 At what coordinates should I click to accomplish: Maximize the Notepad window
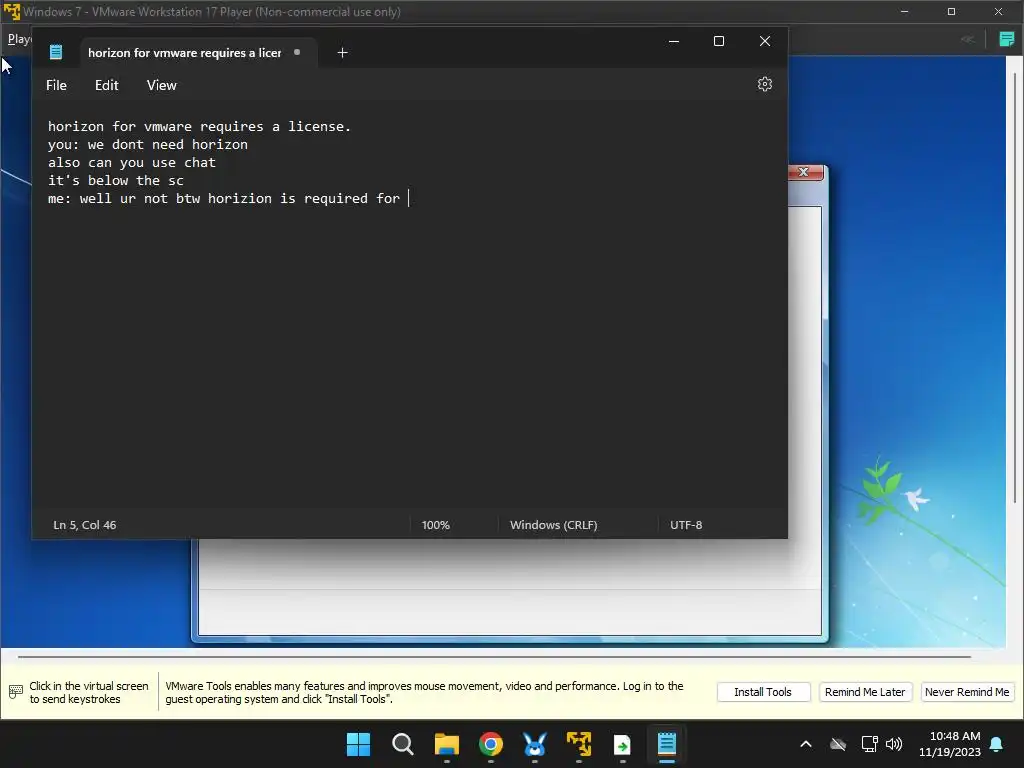[719, 41]
